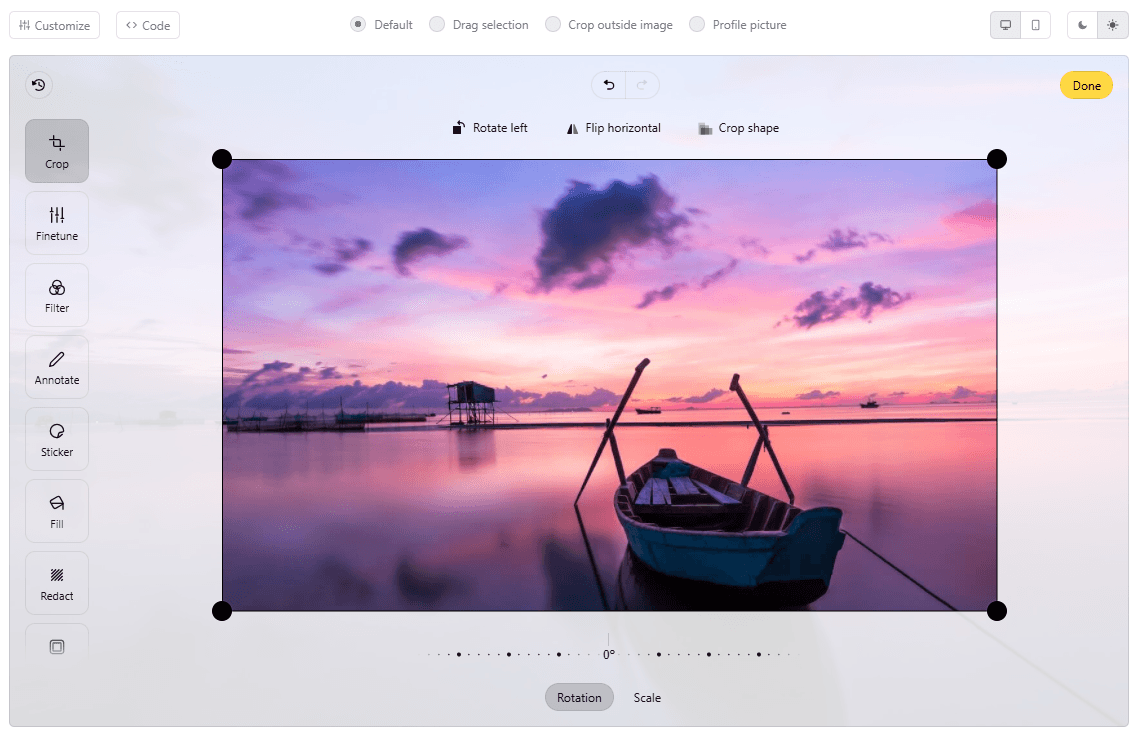The image size is (1138, 731).
Task: Open the Scale tab
Action: (646, 697)
